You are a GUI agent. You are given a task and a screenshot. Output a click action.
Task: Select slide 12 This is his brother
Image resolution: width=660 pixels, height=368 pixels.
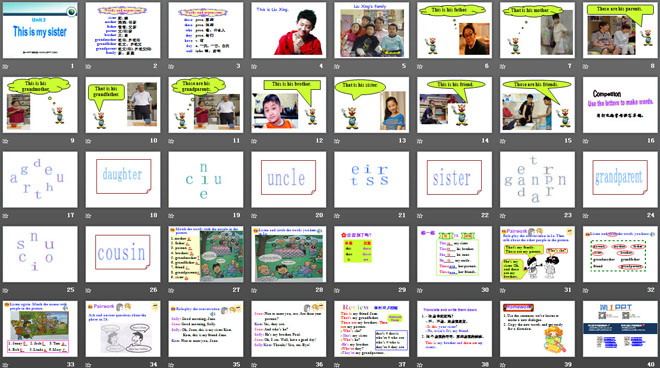(x=289, y=105)
